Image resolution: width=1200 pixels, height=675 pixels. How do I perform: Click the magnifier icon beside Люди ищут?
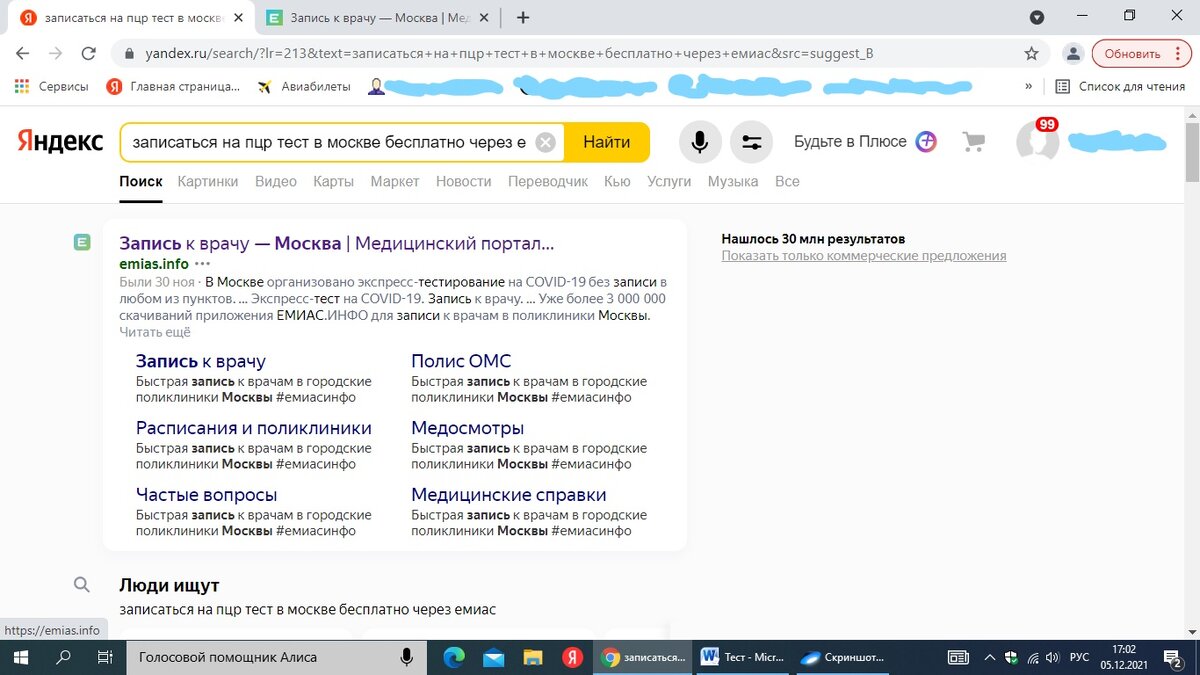tap(82, 585)
